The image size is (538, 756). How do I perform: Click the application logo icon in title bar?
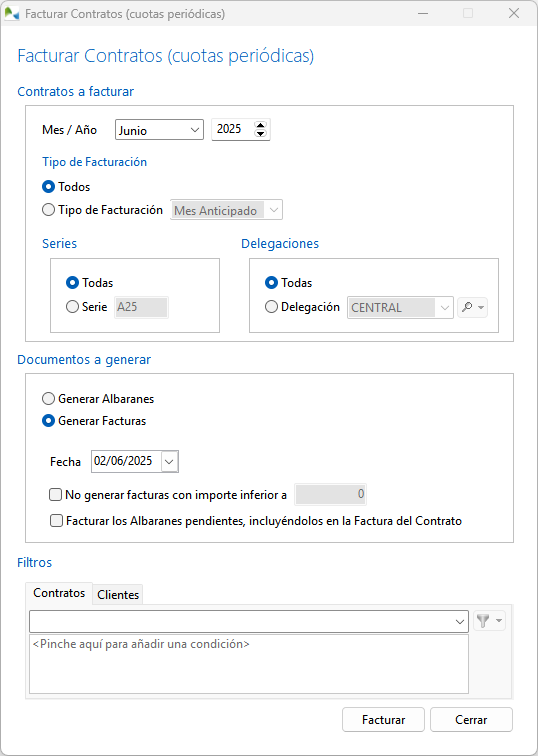pos(12,14)
